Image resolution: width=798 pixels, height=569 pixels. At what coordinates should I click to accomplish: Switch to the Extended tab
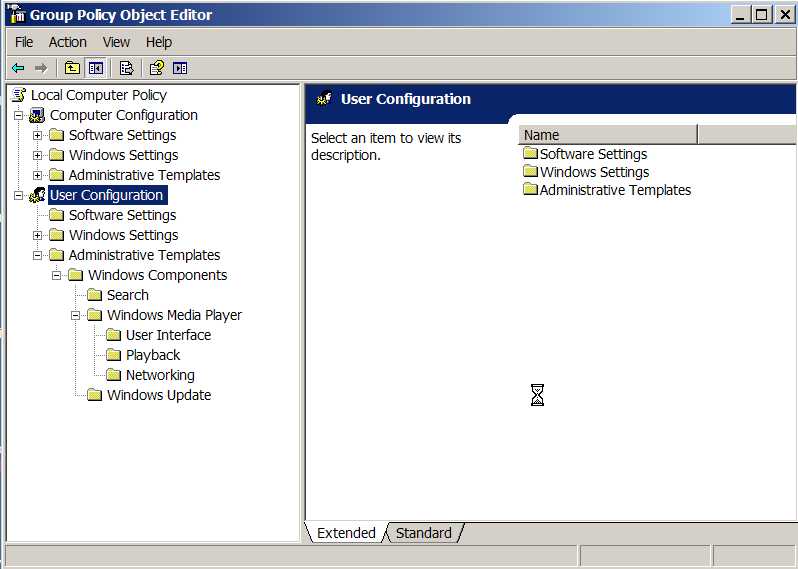[x=346, y=533]
